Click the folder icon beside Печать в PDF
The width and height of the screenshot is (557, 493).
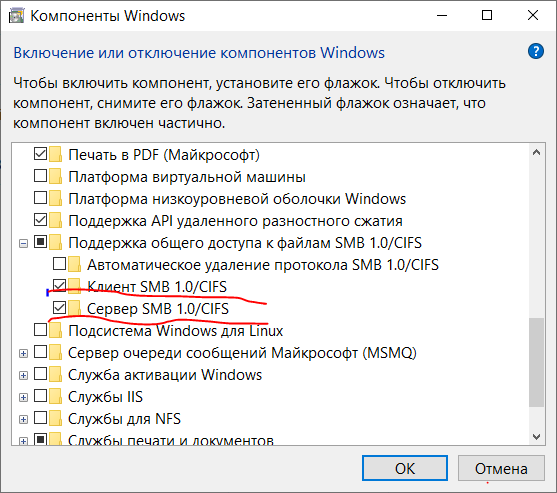[x=55, y=154]
